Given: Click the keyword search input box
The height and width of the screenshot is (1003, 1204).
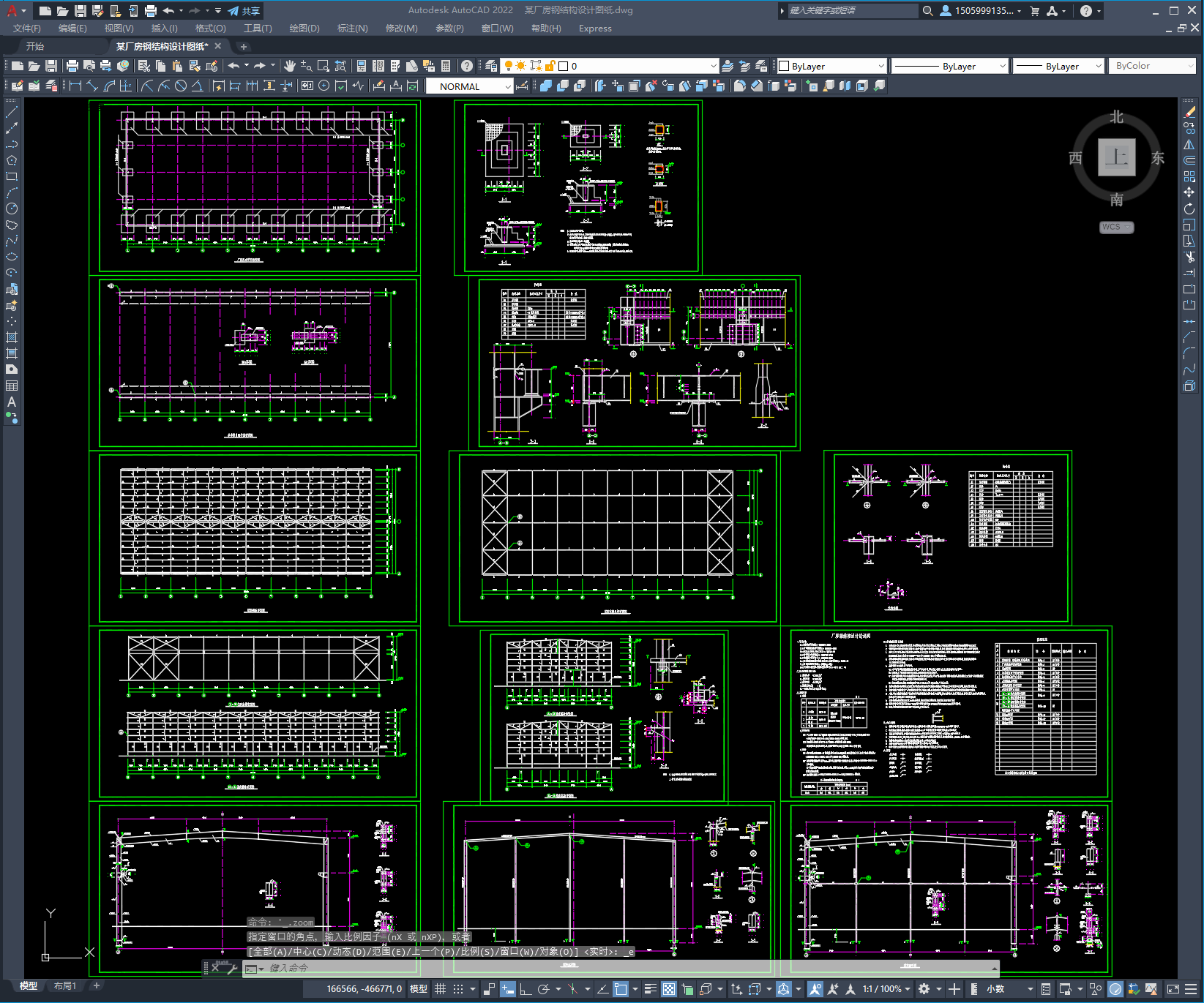Looking at the screenshot, I should (x=853, y=10).
